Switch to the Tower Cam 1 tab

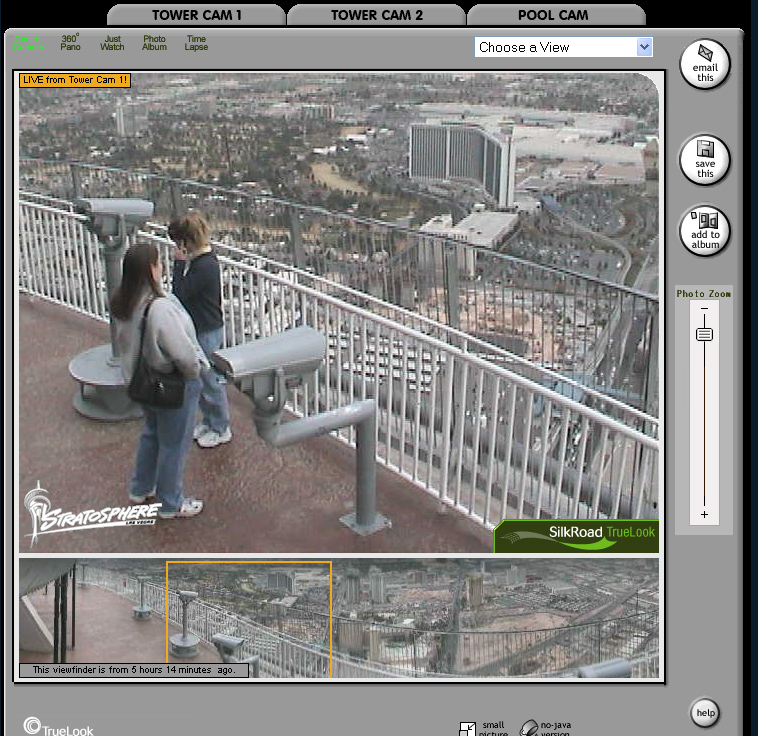coord(196,15)
